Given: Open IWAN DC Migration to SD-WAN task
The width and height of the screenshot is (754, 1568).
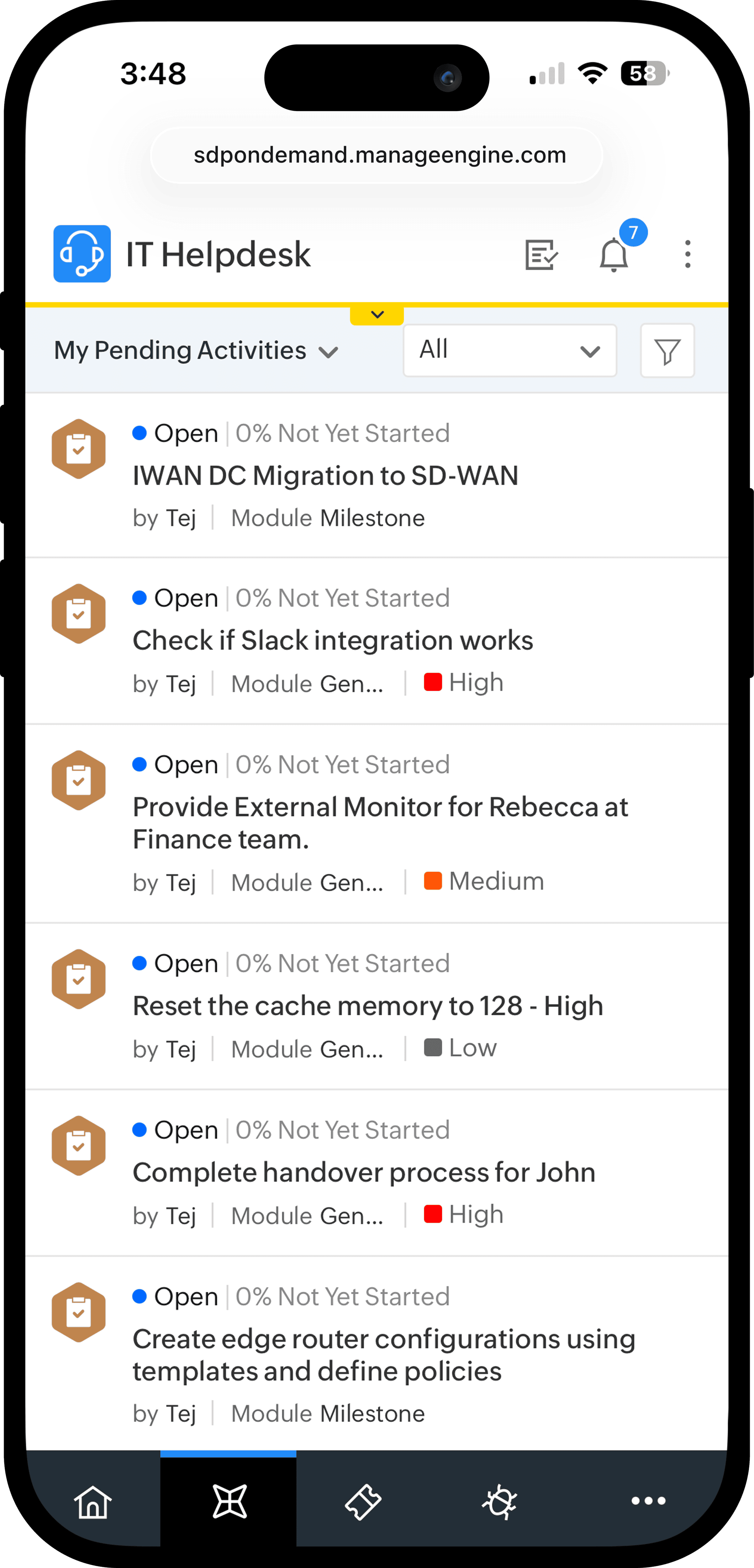Looking at the screenshot, I should (x=325, y=476).
